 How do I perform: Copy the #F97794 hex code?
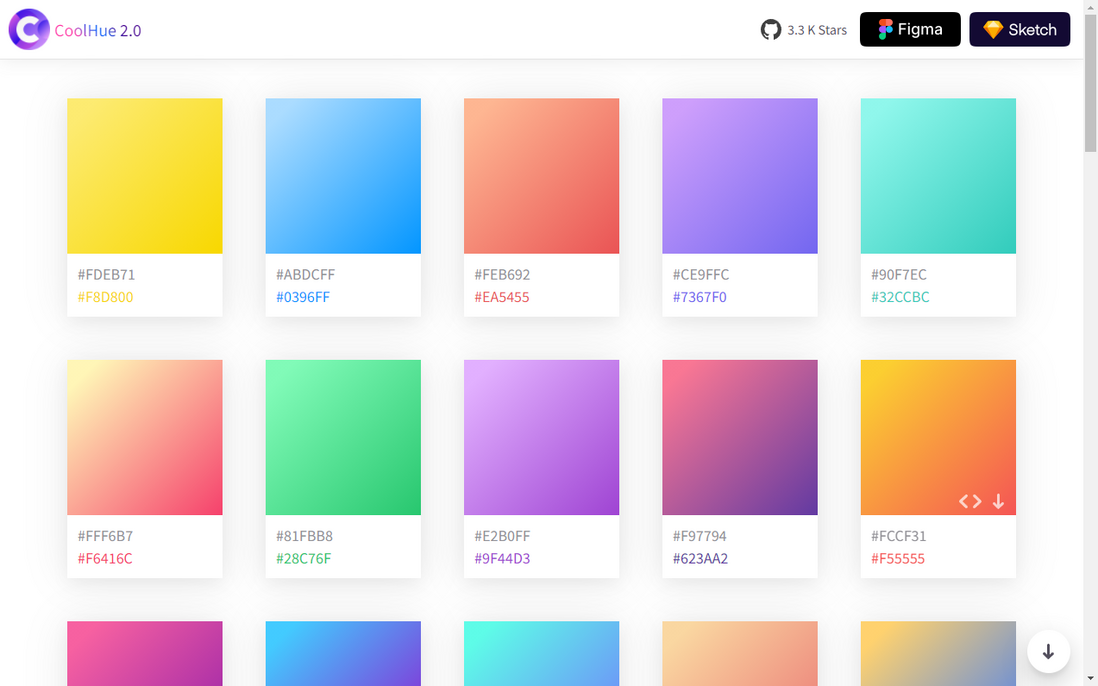[700, 536]
